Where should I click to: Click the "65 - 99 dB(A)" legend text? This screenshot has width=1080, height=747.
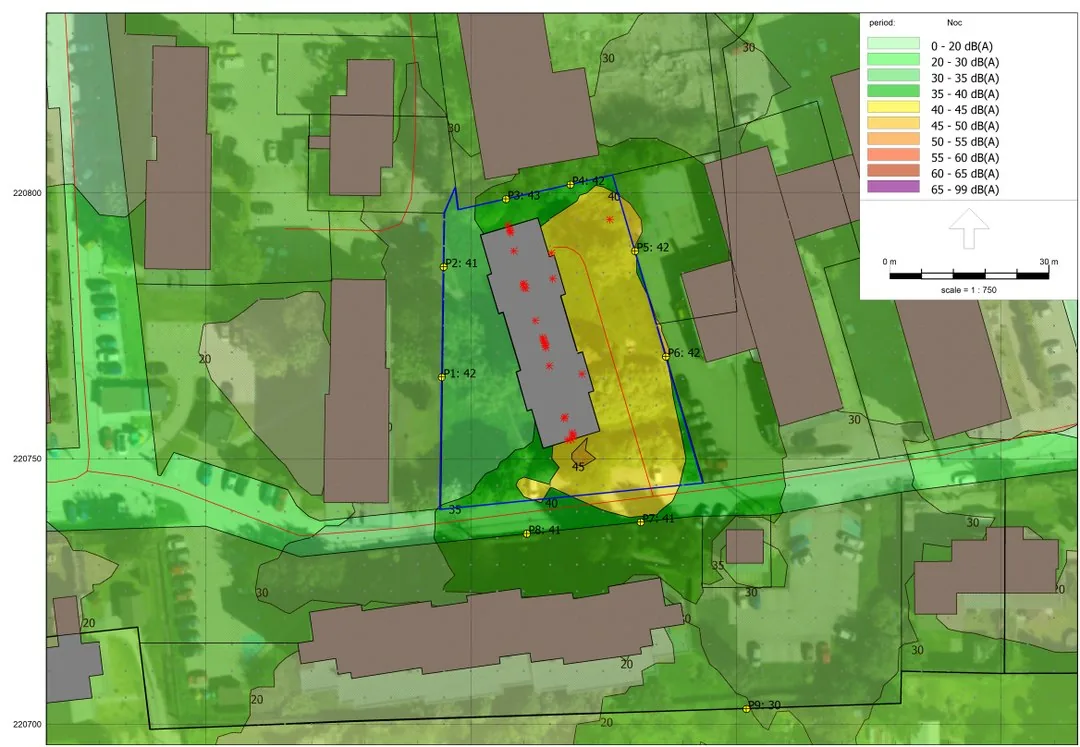click(964, 190)
